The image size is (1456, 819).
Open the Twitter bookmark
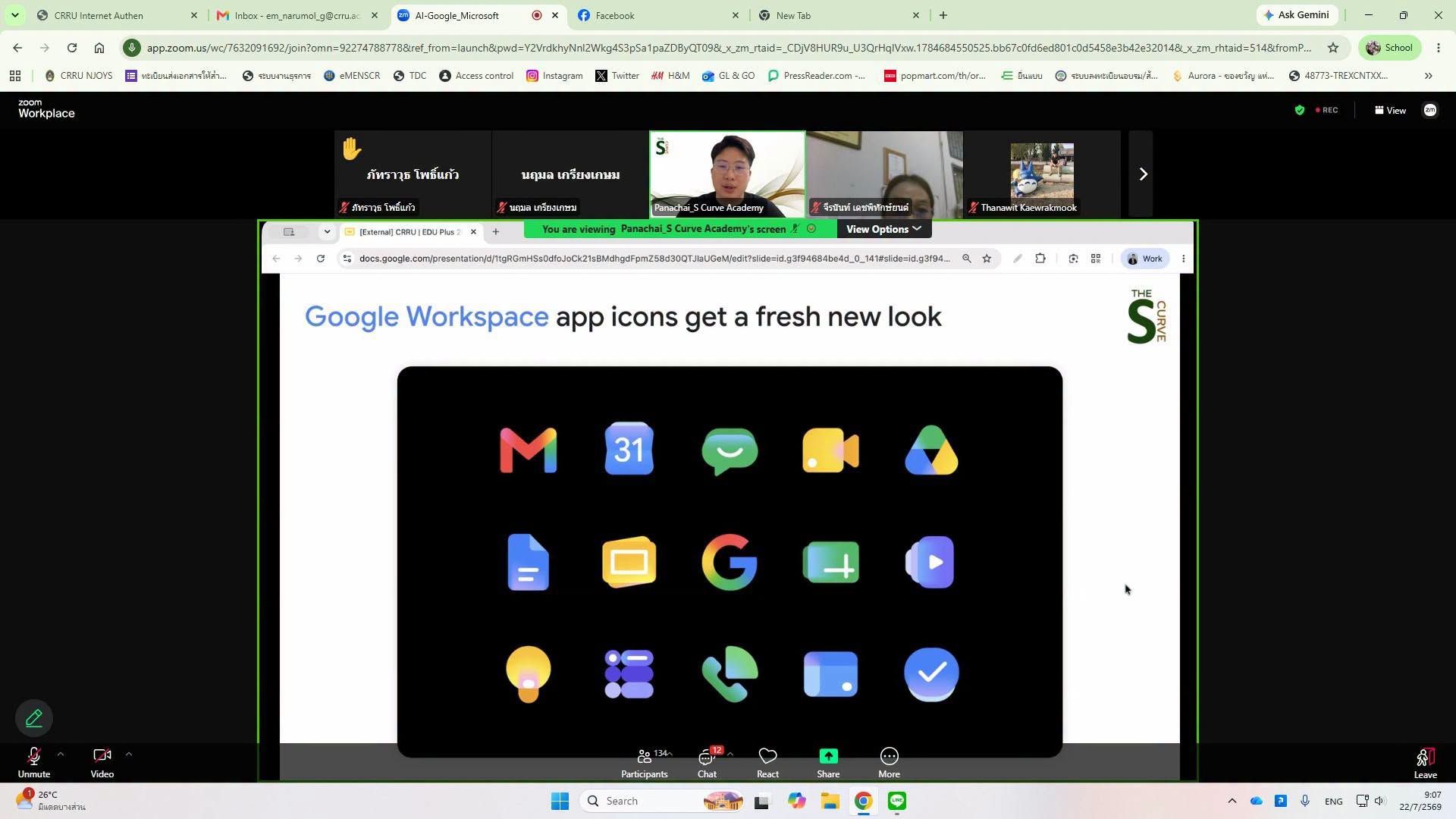point(617,76)
